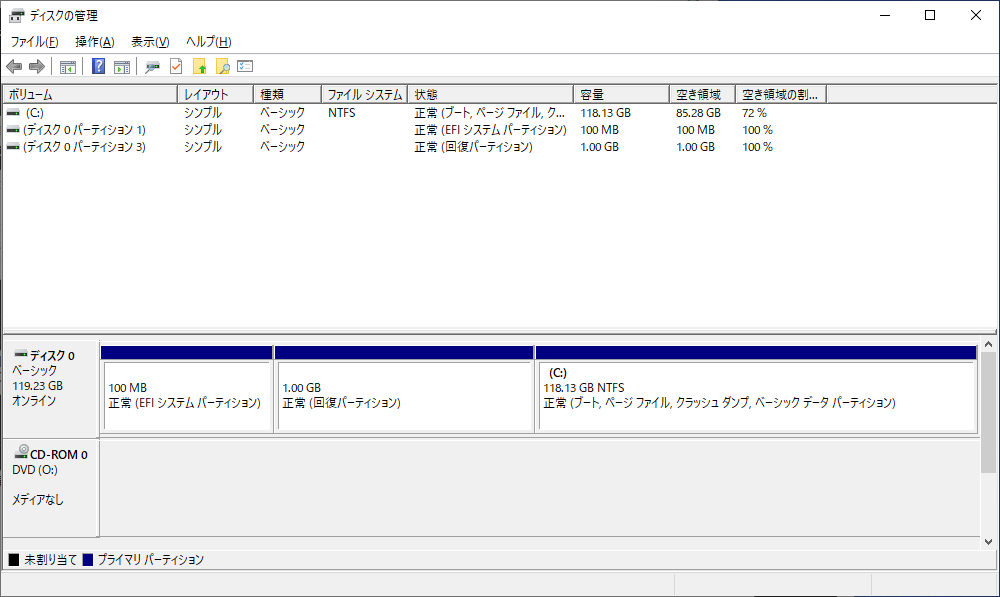Select the CD-ROM 0 DVD (O:) header panel

[x=50, y=487]
